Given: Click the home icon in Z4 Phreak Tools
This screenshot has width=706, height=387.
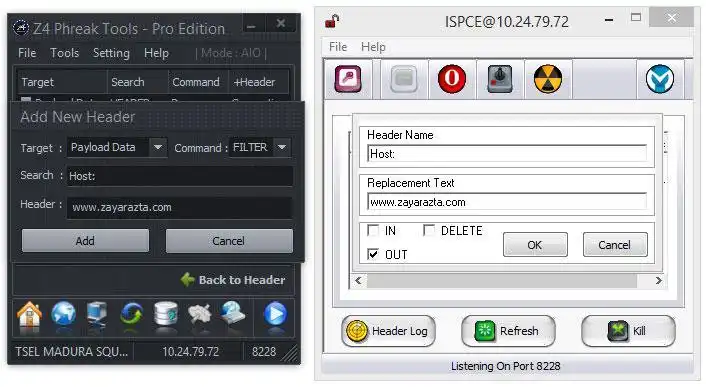Looking at the screenshot, I should pos(29,314).
